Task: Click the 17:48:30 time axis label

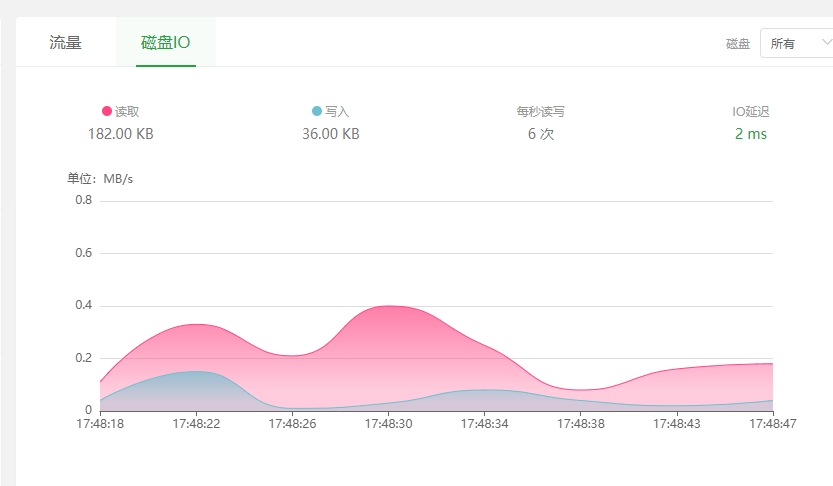Action: pos(388,424)
